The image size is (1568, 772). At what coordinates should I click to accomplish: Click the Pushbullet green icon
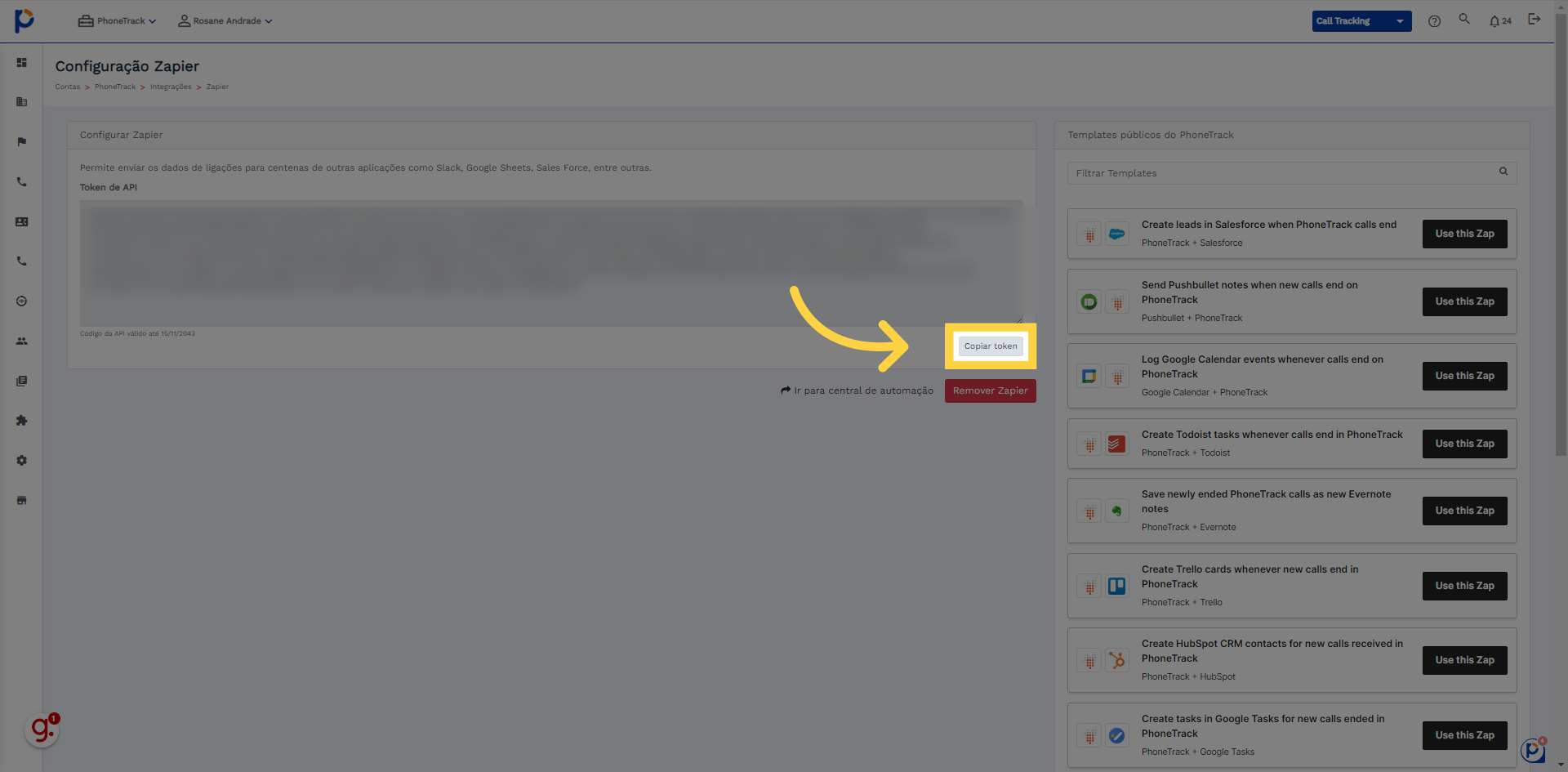coord(1089,302)
